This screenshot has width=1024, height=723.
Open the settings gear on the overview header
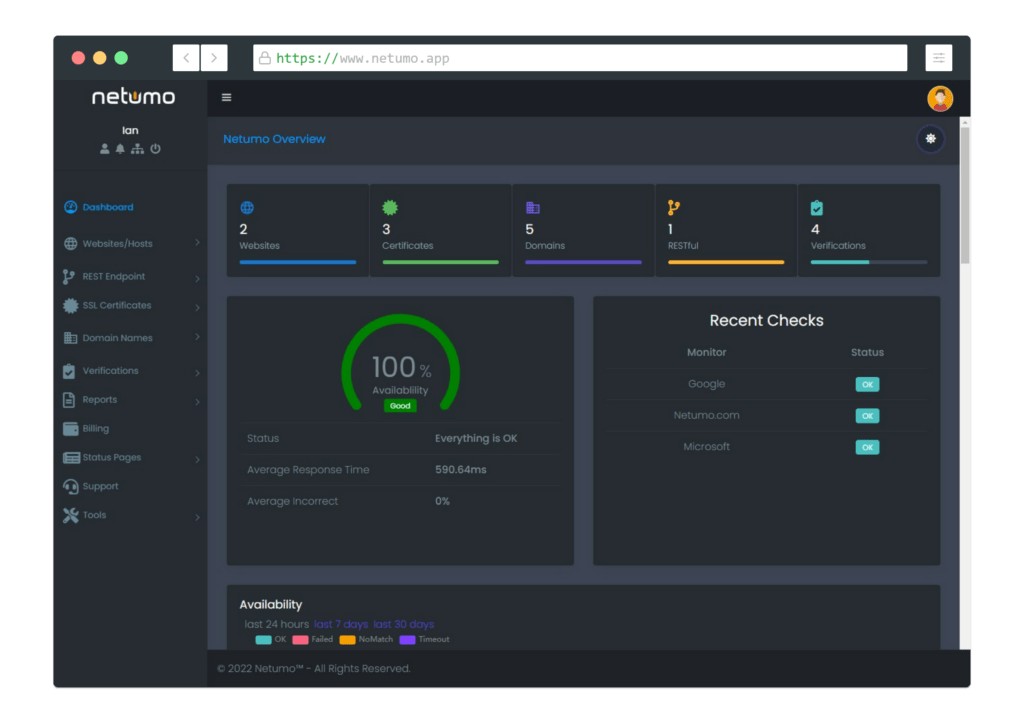[930, 139]
